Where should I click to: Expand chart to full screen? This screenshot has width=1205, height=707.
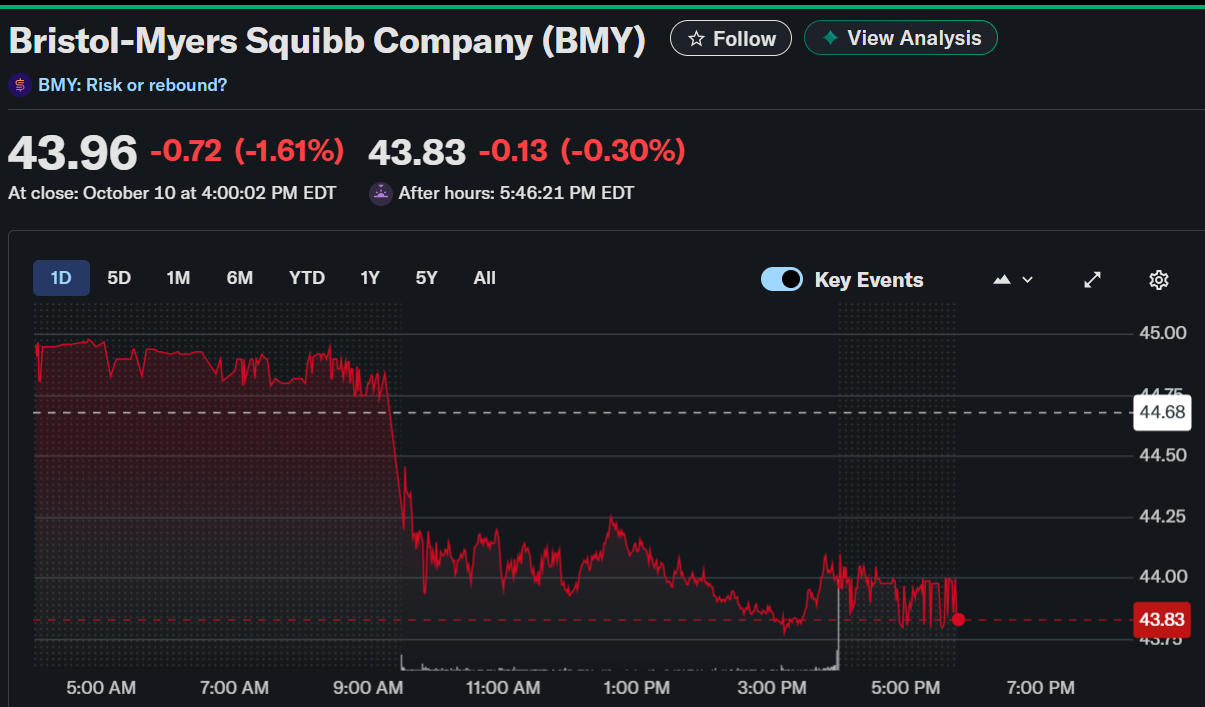tap(1093, 280)
